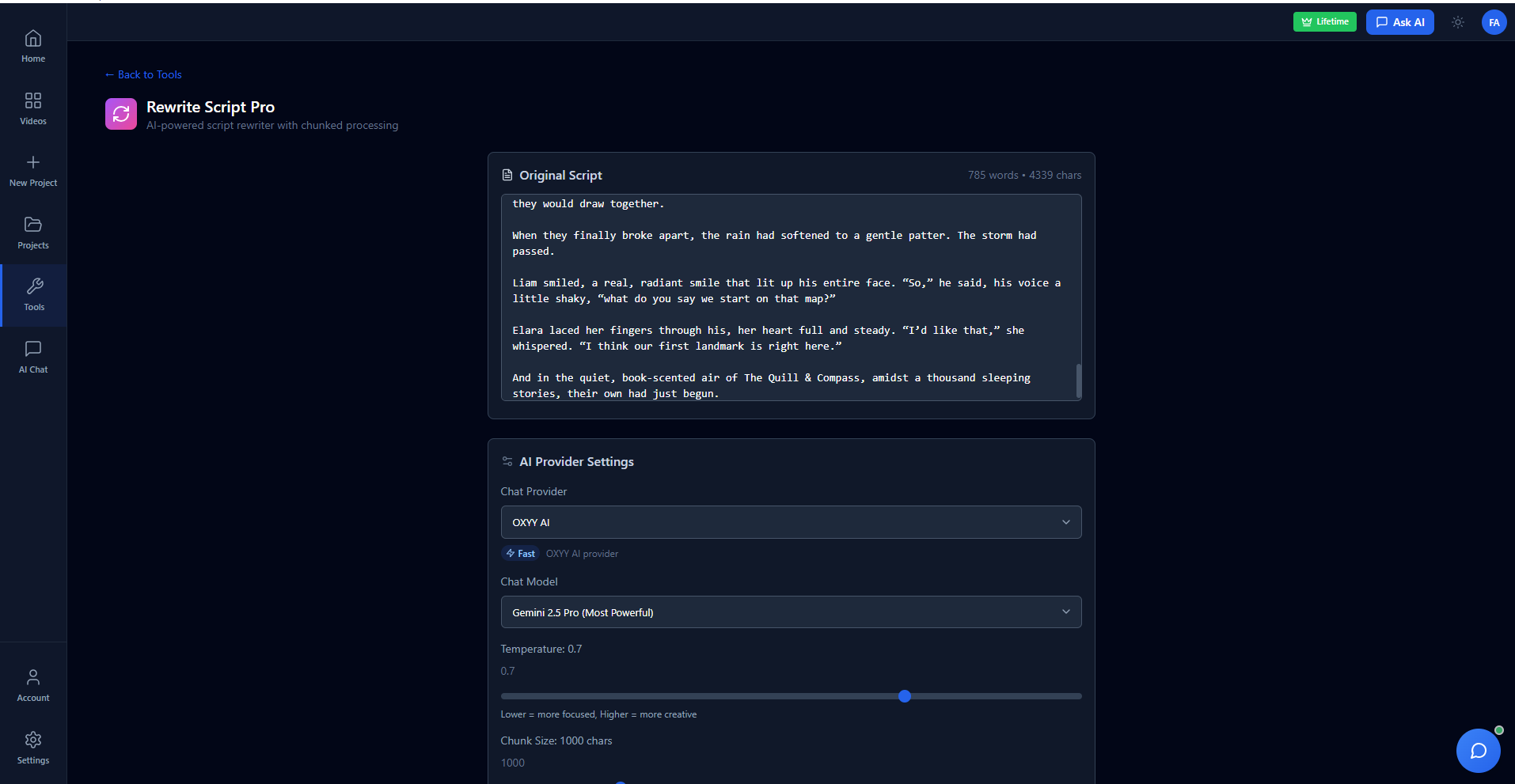Expand the Chat Provider dropdown
1515x784 pixels.
pyautogui.click(x=791, y=522)
